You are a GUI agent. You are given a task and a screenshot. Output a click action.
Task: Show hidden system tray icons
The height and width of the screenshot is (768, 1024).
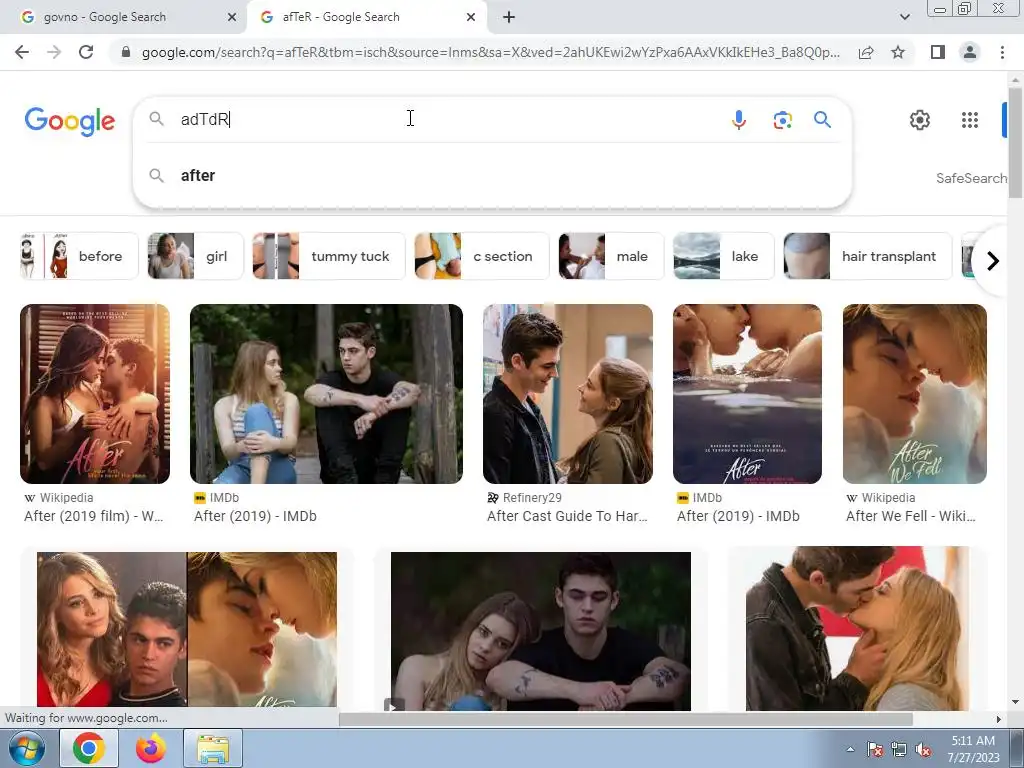click(850, 749)
